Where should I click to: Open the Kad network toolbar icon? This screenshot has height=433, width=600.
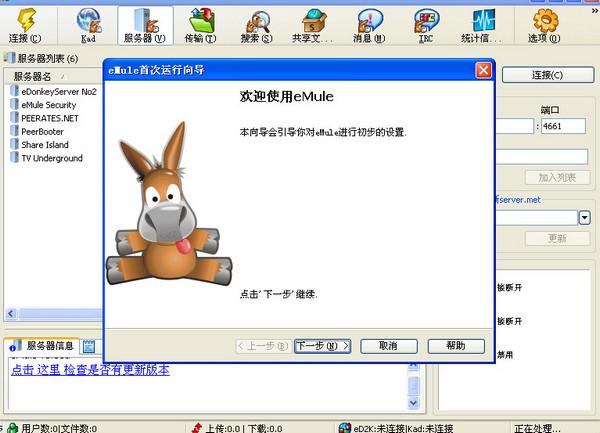point(88,20)
